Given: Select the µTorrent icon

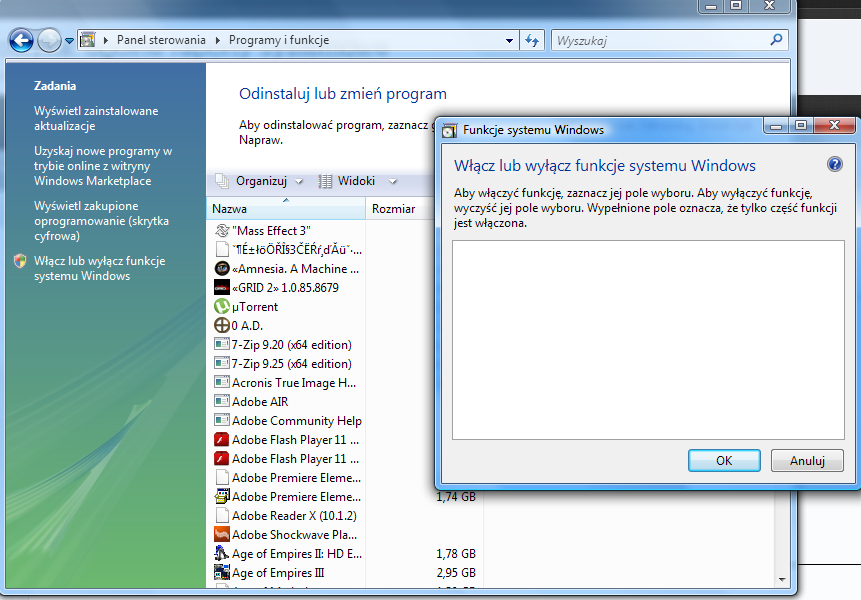Looking at the screenshot, I should pyautogui.click(x=222, y=306).
